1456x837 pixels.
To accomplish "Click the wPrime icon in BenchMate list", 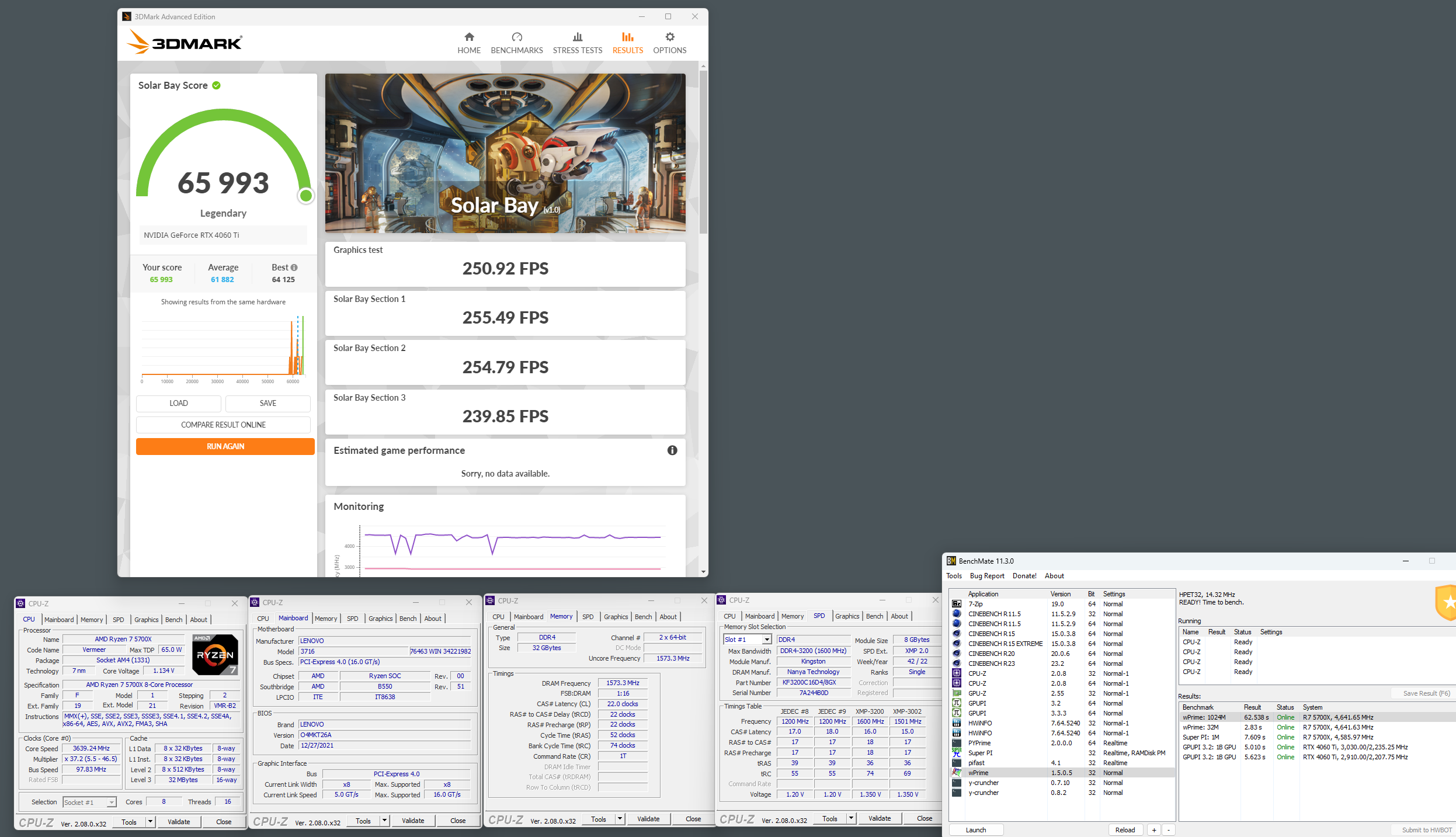I will click(957, 773).
